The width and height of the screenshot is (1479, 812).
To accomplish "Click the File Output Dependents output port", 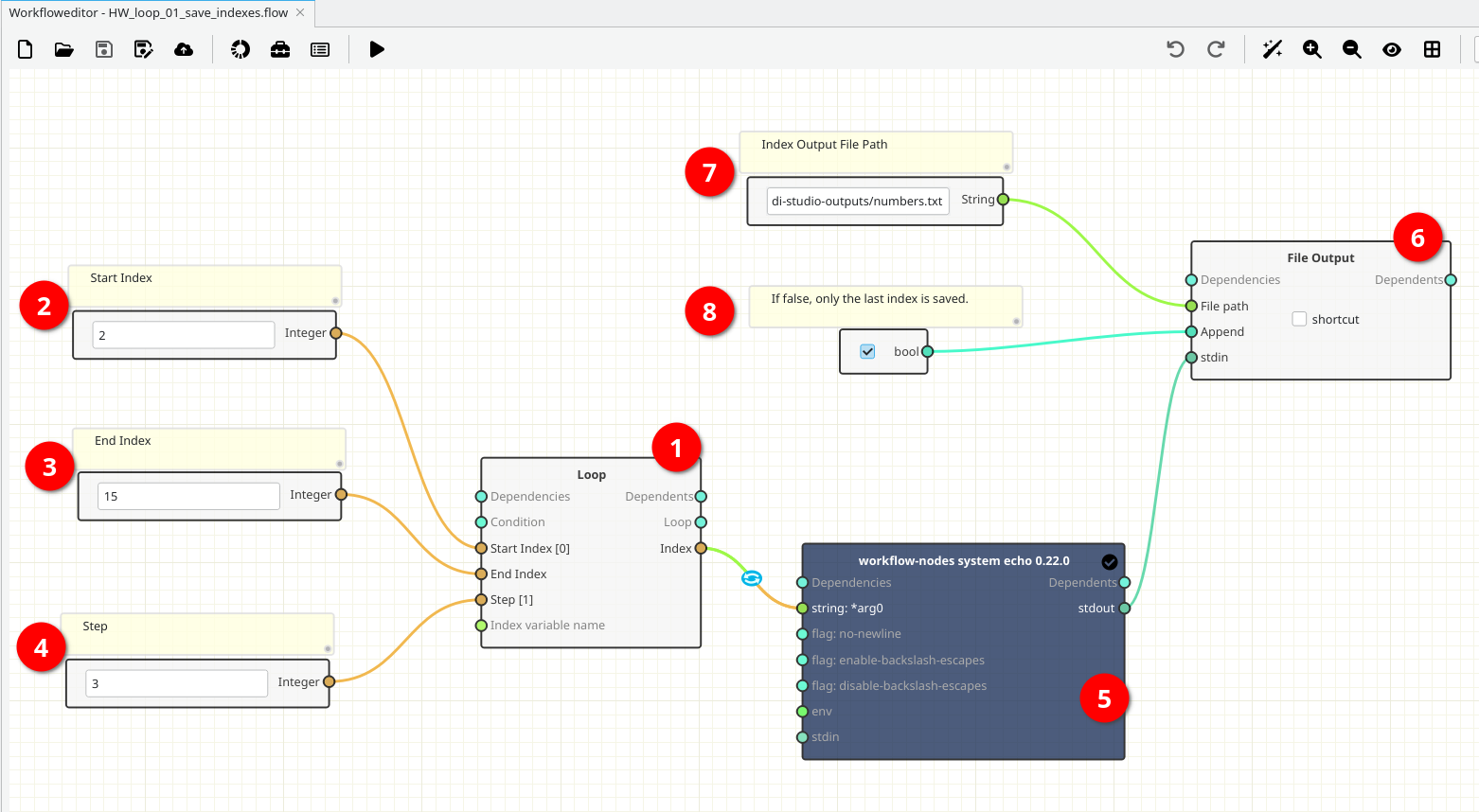I will click(1451, 279).
